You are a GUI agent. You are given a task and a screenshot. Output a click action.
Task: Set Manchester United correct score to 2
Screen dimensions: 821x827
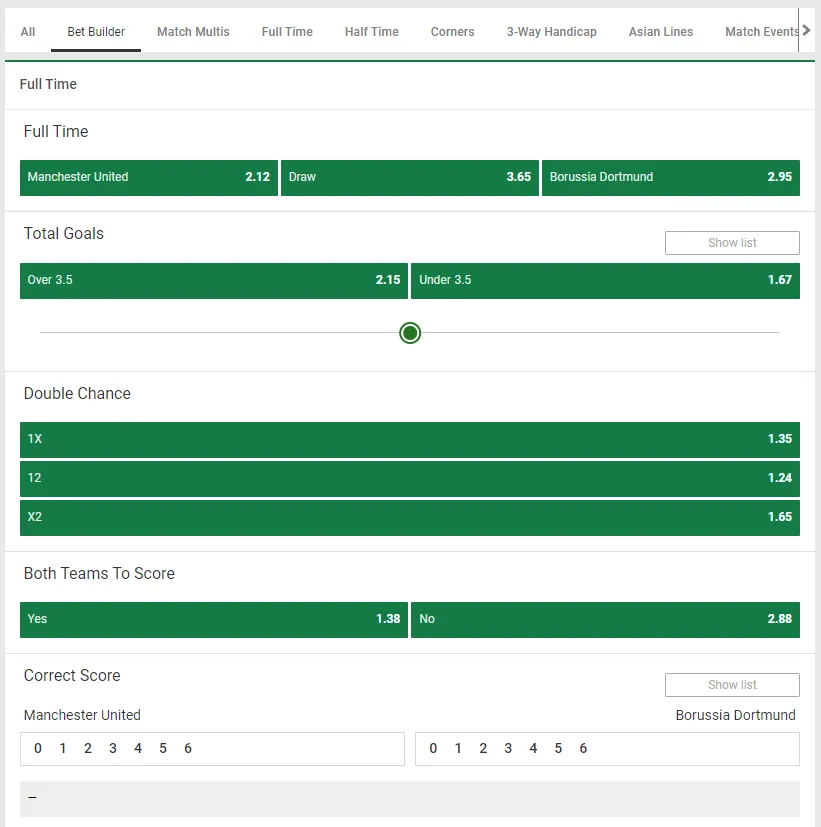[x=88, y=748]
